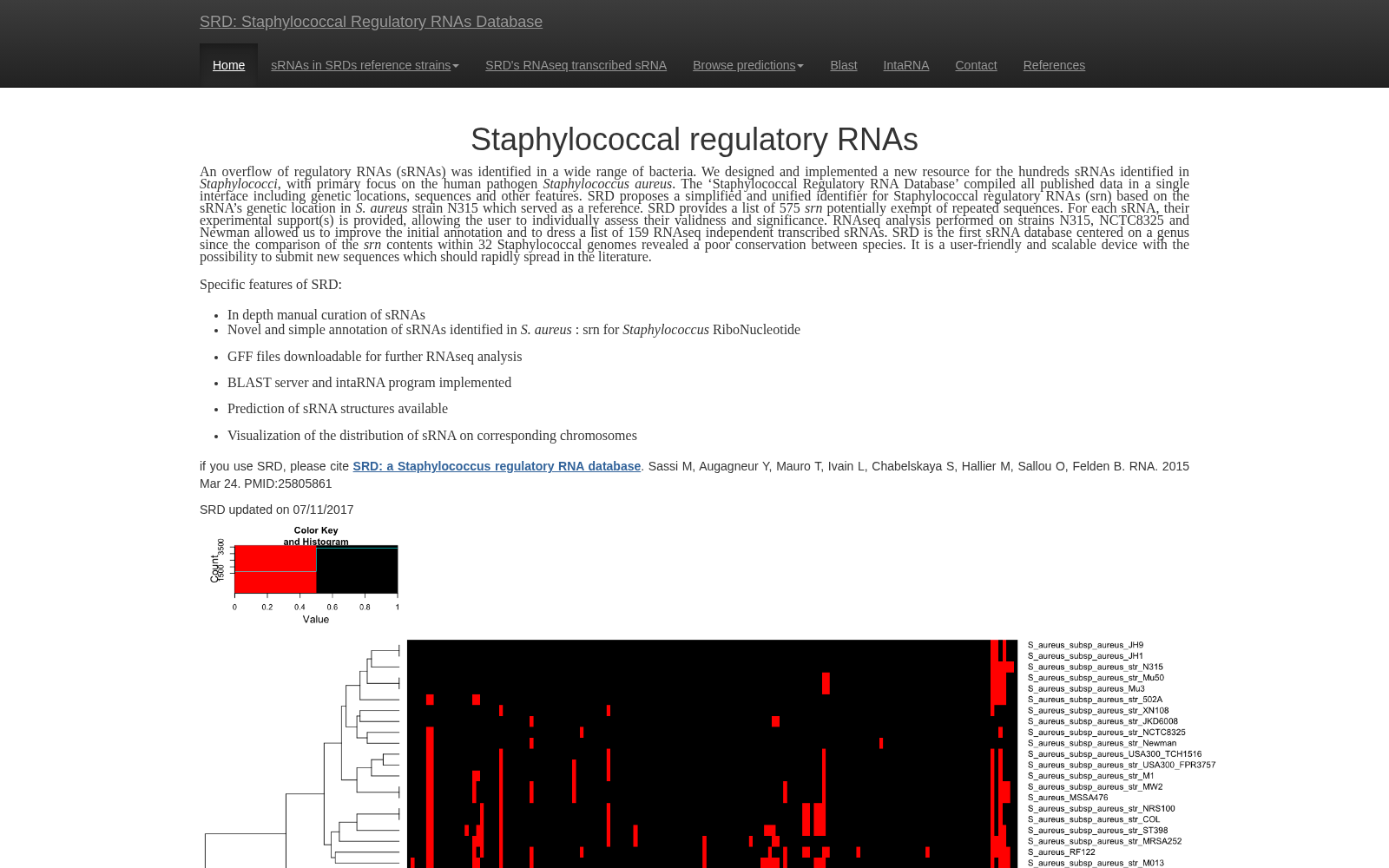Select the heatmap label S_aureus_subsp_aureus_str_MRSA252
The width and height of the screenshot is (1389, 868).
pyautogui.click(x=1104, y=841)
